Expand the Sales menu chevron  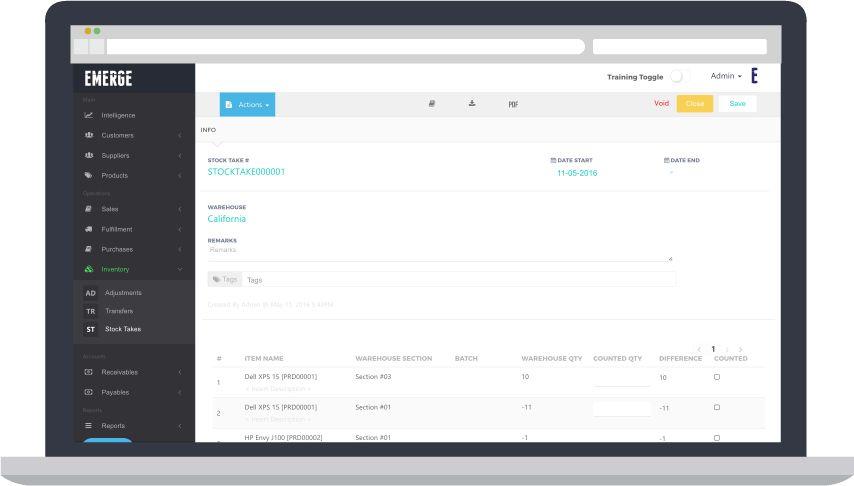(x=180, y=209)
